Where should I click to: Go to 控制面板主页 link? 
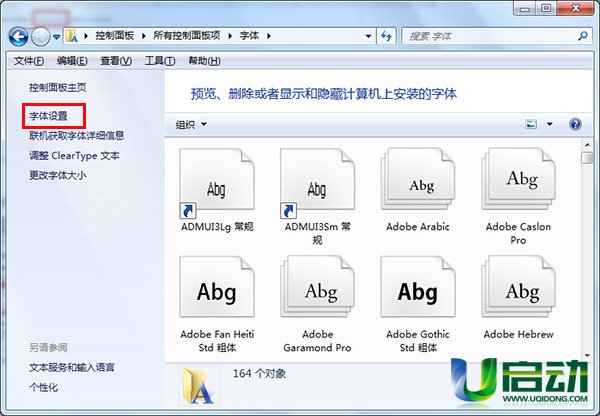(58, 88)
